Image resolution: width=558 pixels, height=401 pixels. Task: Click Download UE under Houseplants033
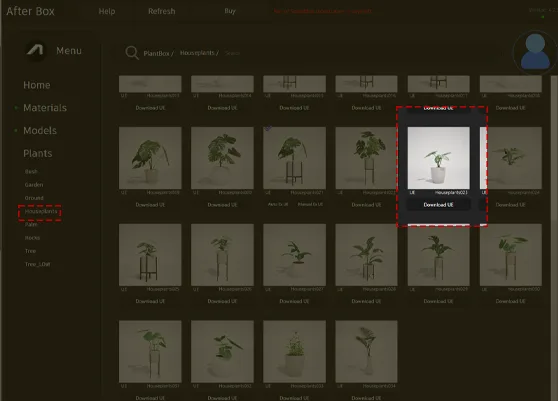pos(294,398)
